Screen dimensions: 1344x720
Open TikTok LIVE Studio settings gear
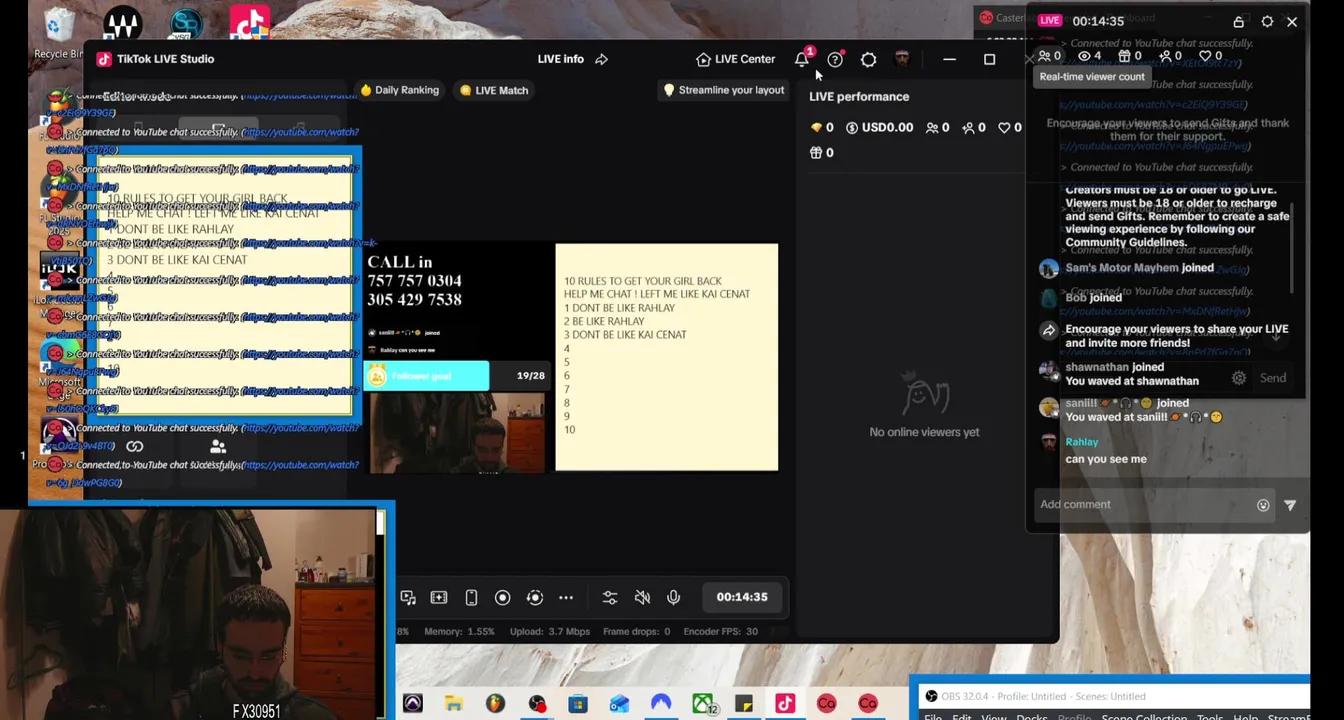[868, 59]
